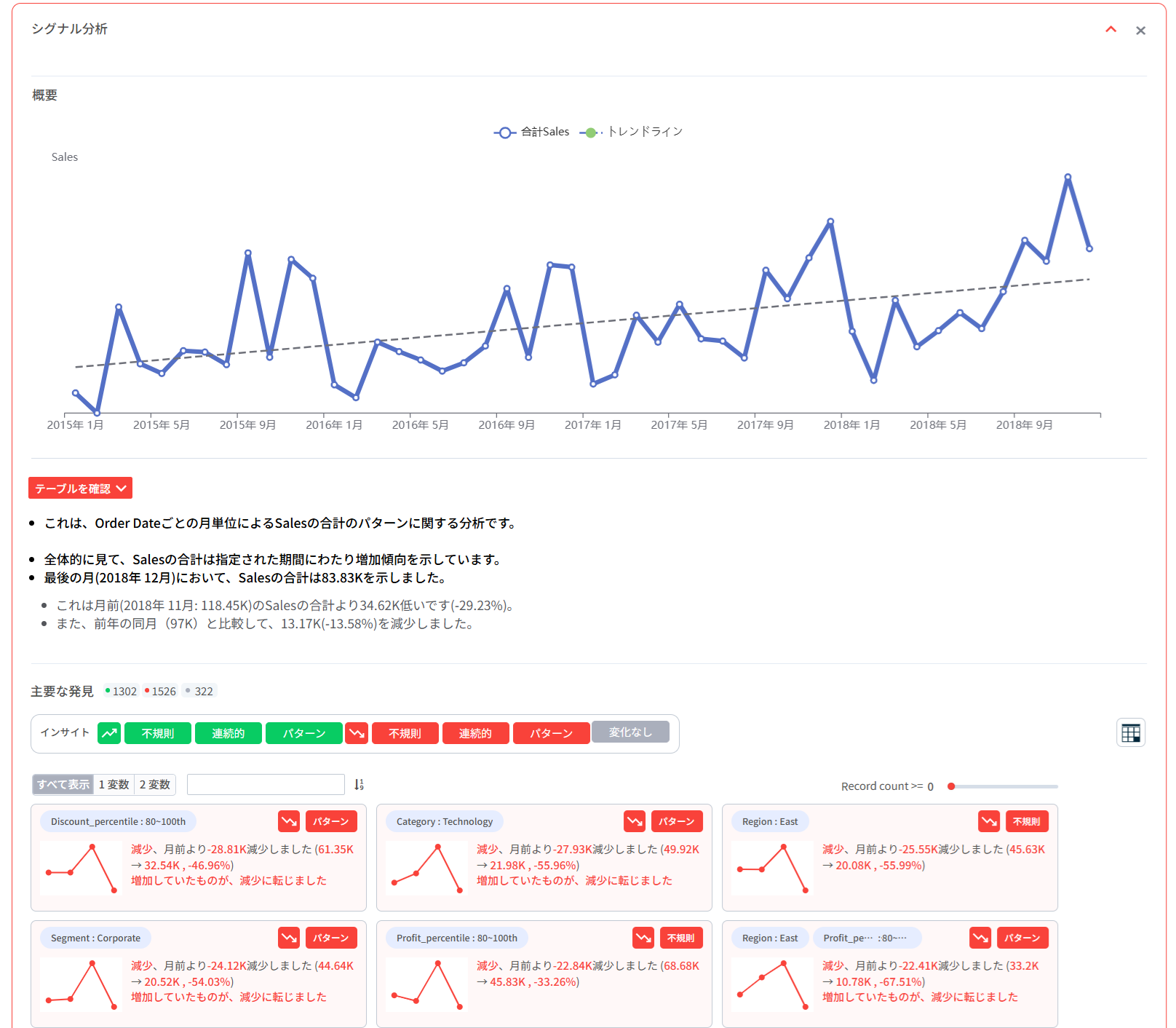Click the red downward-trend insight icon in the filter bar
1176x1028 pixels.
[357, 733]
